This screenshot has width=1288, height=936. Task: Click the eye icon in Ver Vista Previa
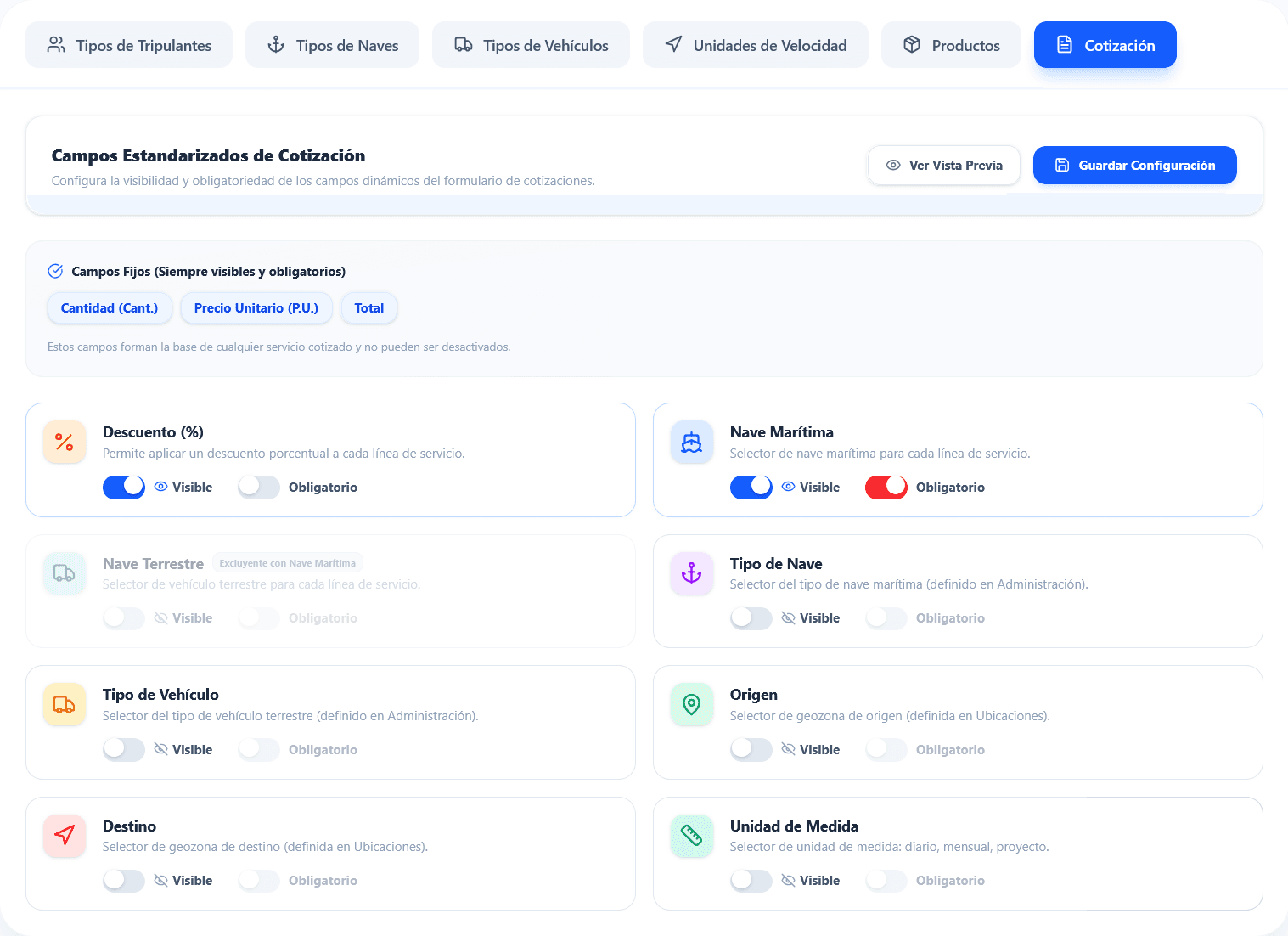893,165
